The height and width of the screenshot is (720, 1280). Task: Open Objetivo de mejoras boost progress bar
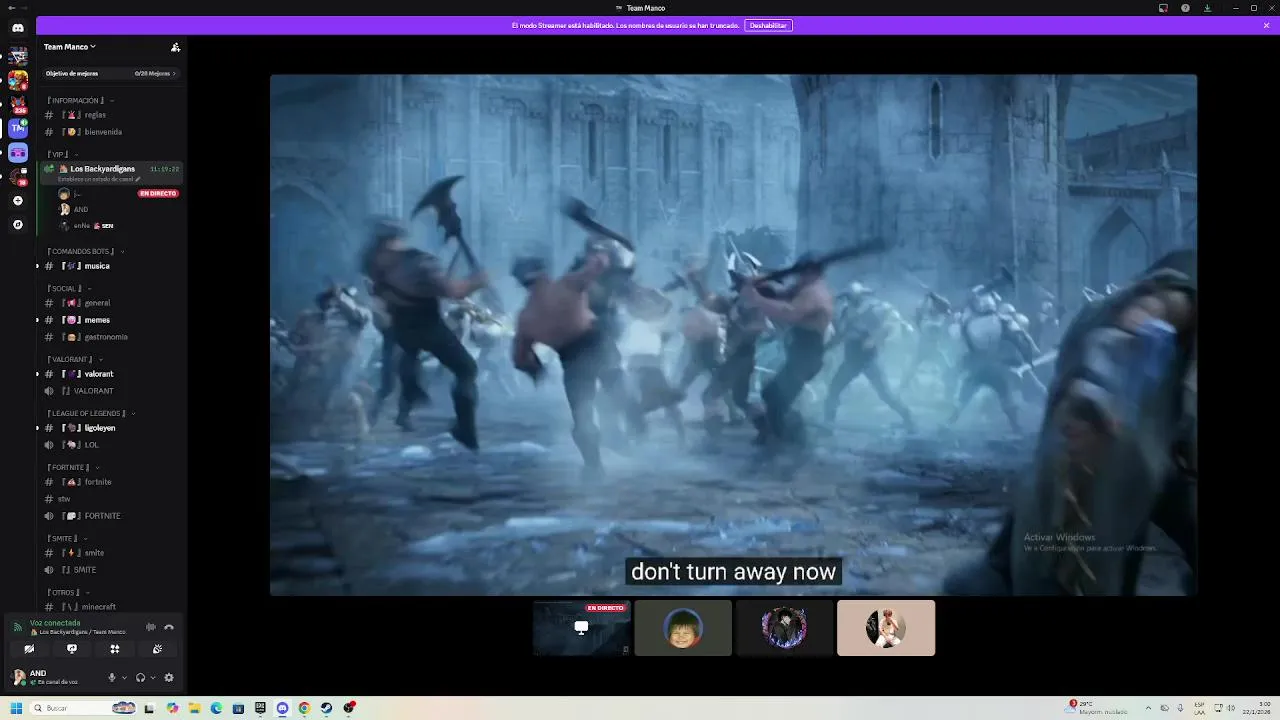(x=110, y=74)
